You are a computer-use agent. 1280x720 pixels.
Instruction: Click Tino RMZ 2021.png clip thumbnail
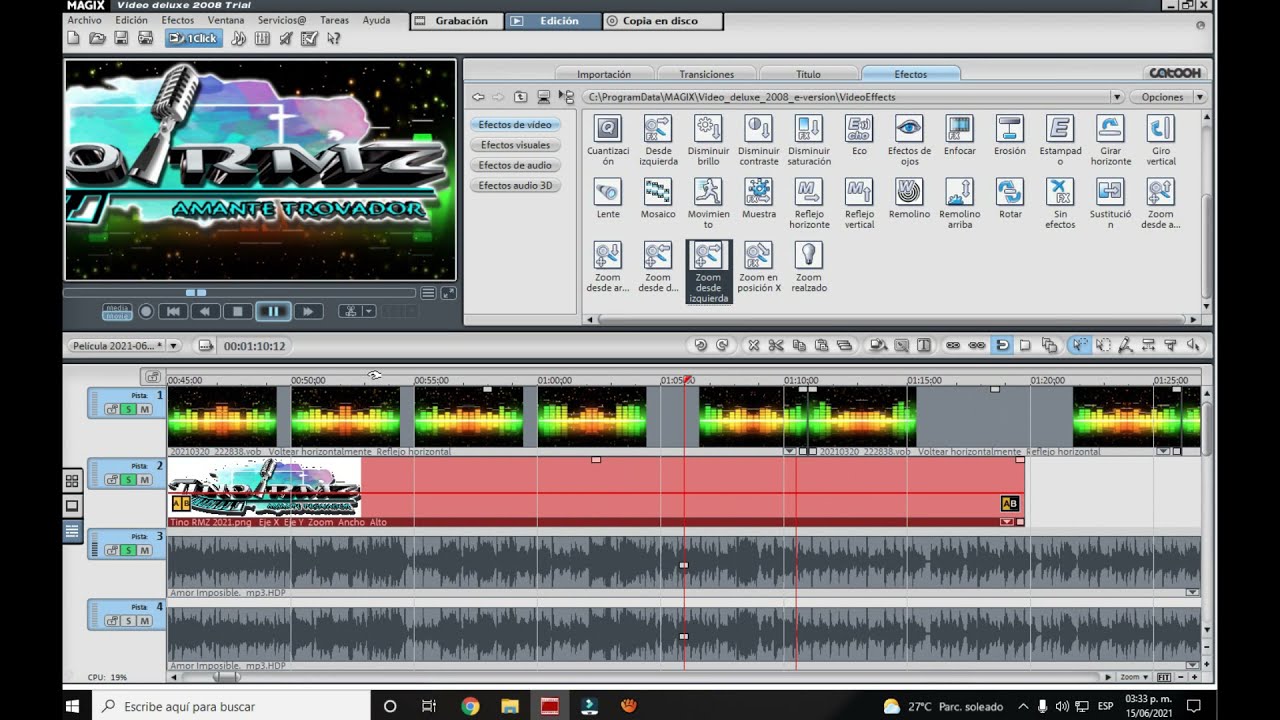point(264,488)
